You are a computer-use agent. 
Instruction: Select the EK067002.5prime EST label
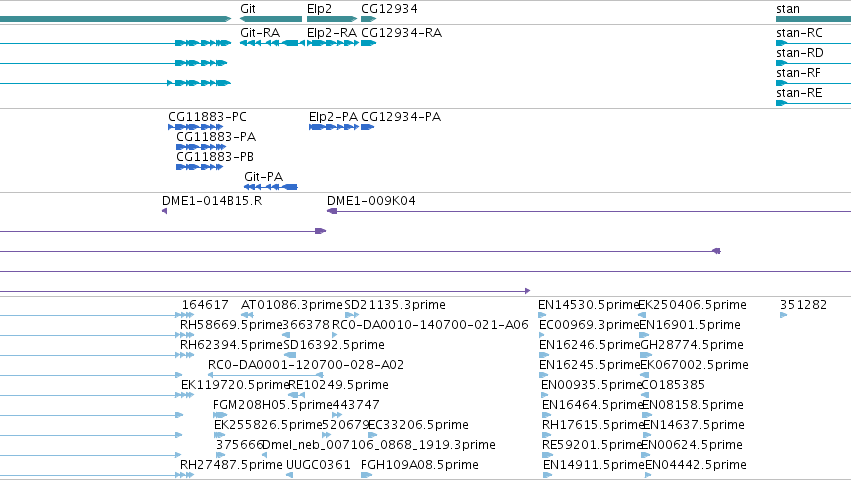pyautogui.click(x=695, y=365)
